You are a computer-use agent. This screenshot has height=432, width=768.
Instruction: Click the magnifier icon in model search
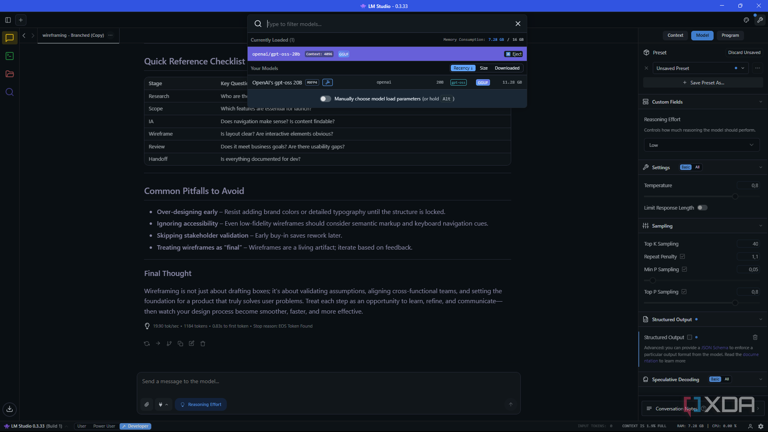[258, 24]
